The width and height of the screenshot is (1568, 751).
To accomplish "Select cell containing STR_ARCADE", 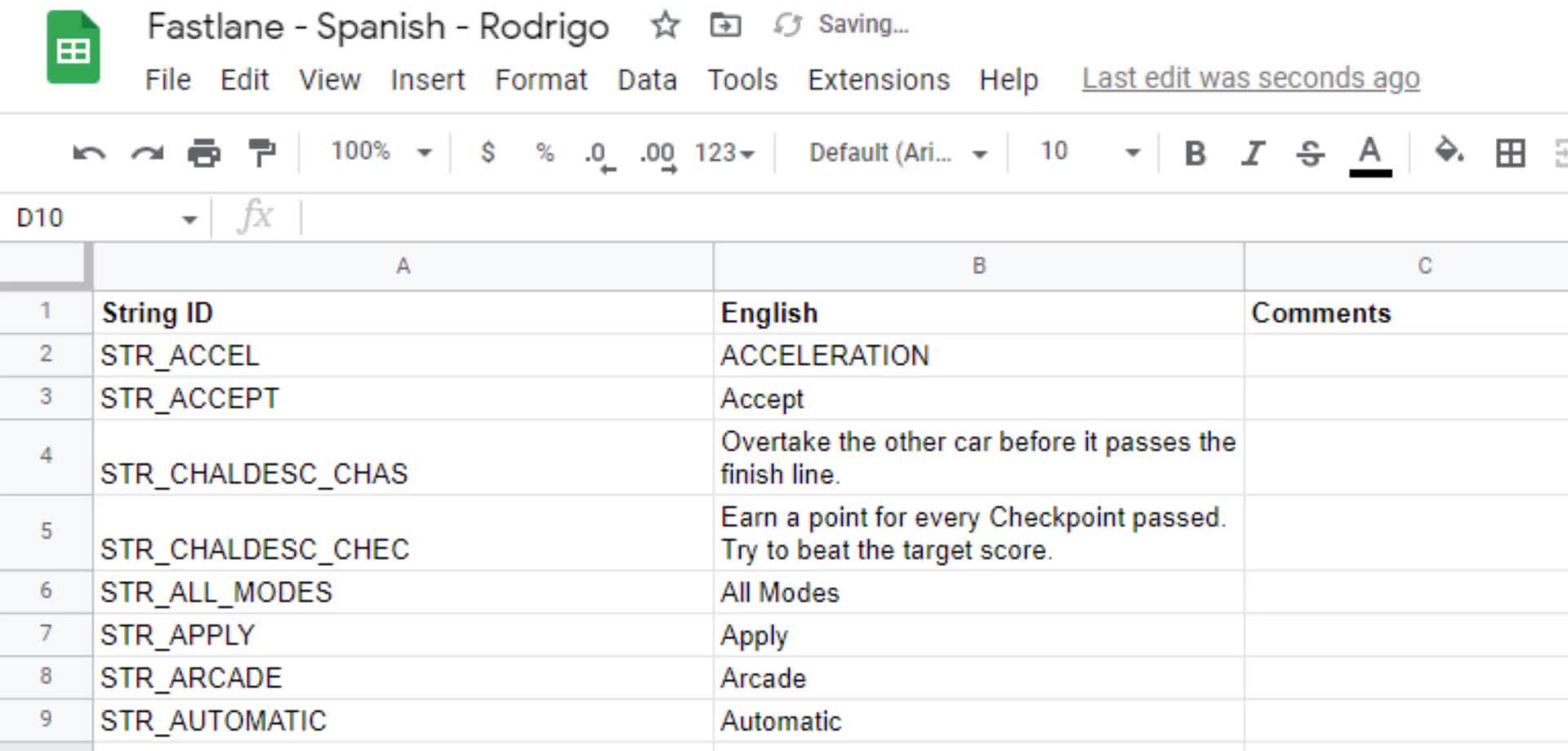I will tap(191, 678).
